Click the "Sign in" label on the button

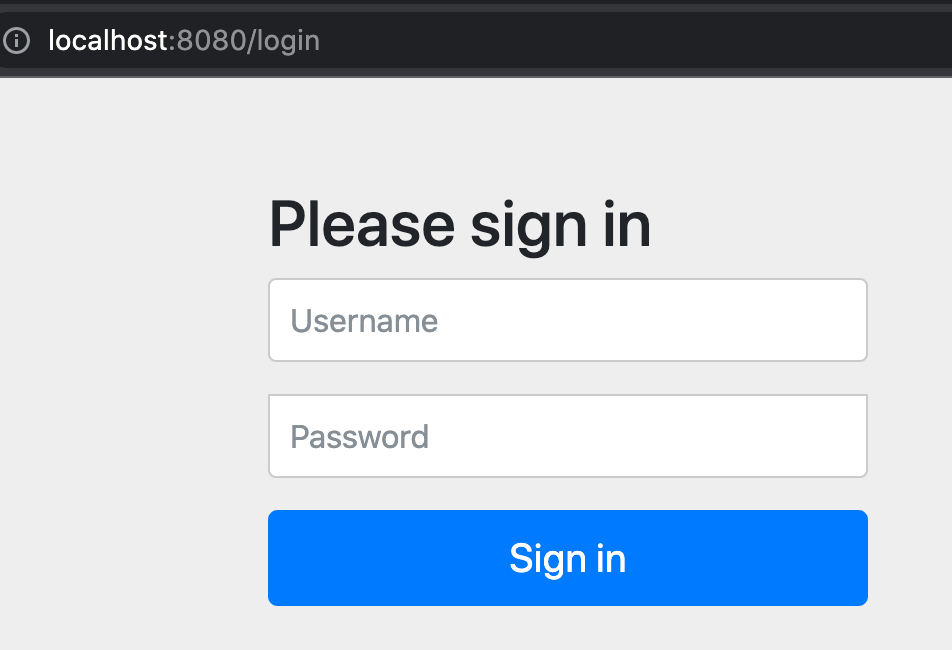(x=567, y=558)
